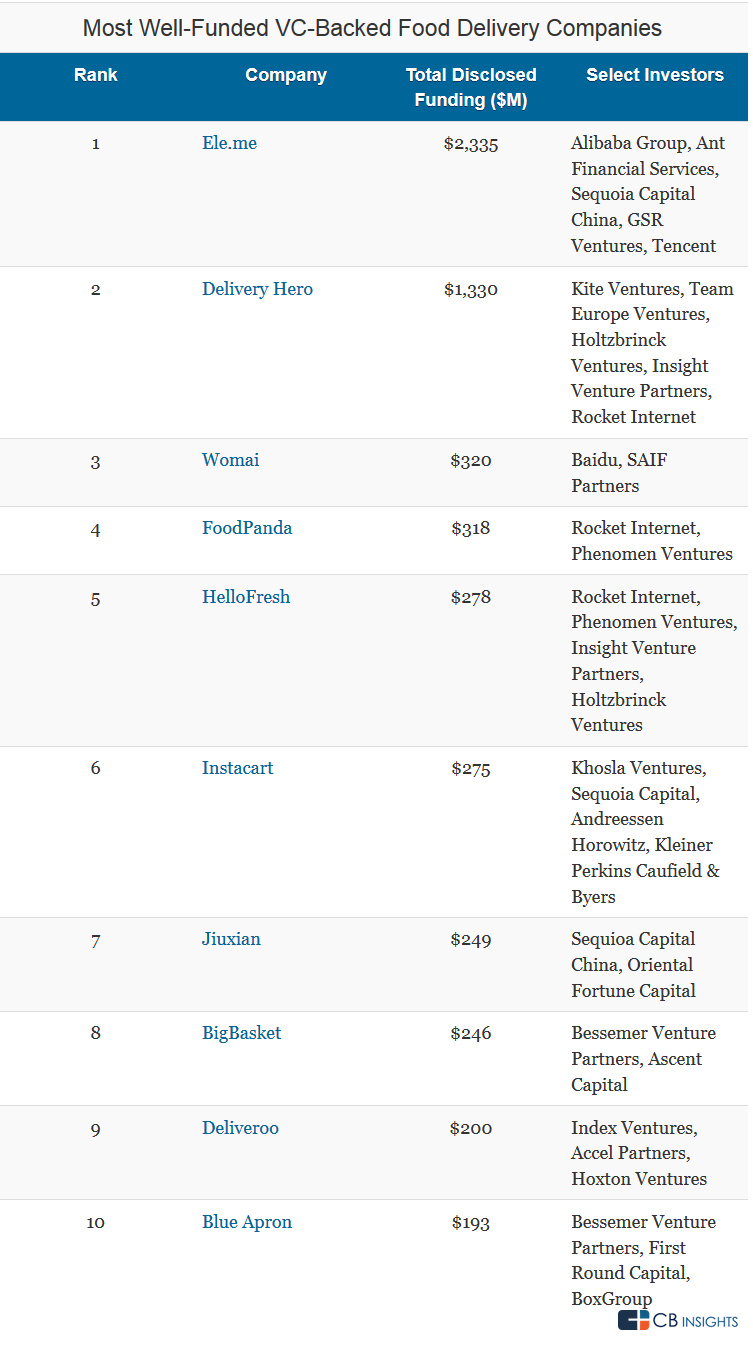The height and width of the screenshot is (1345, 753).
Task: Open the Instacart company link
Action: tap(237, 768)
